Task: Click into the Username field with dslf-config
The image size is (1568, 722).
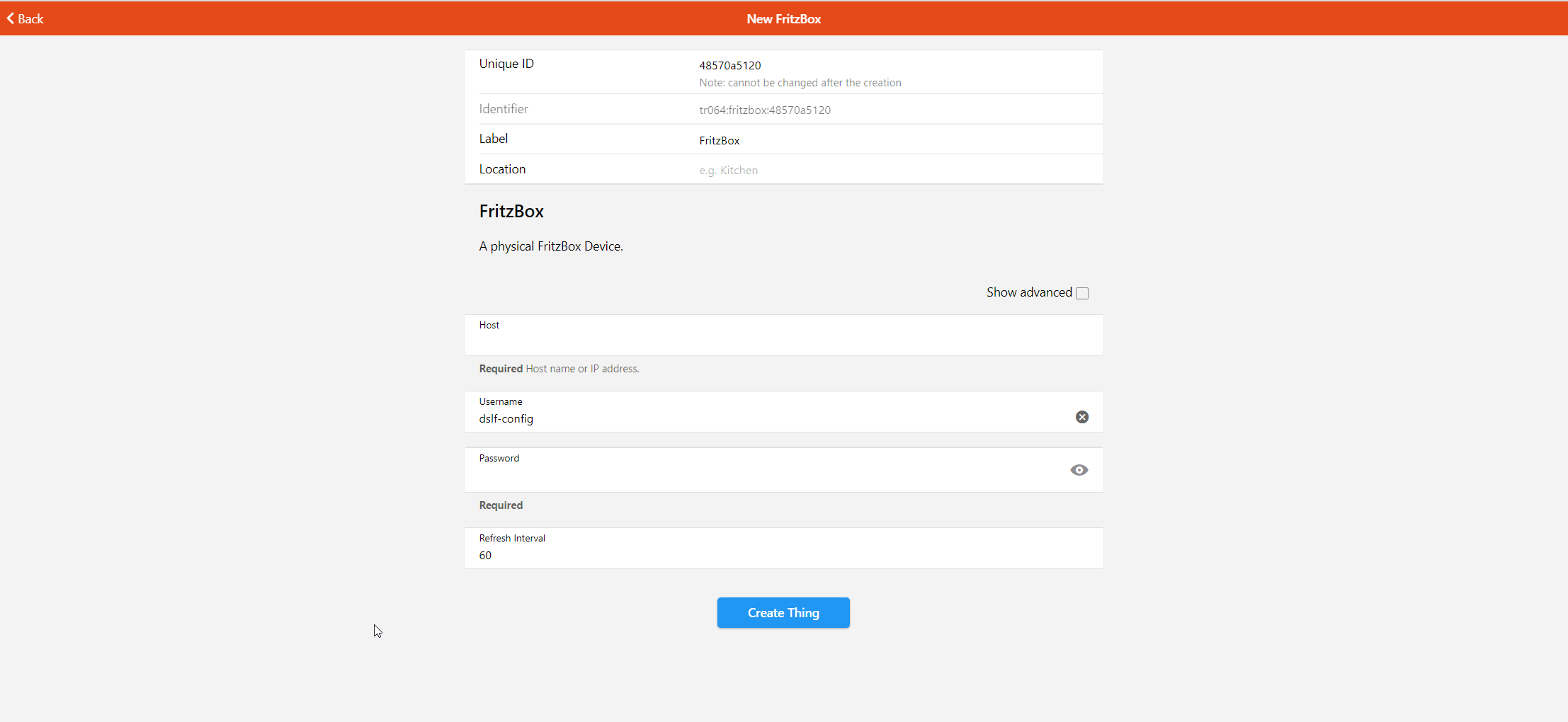Action: (x=772, y=419)
